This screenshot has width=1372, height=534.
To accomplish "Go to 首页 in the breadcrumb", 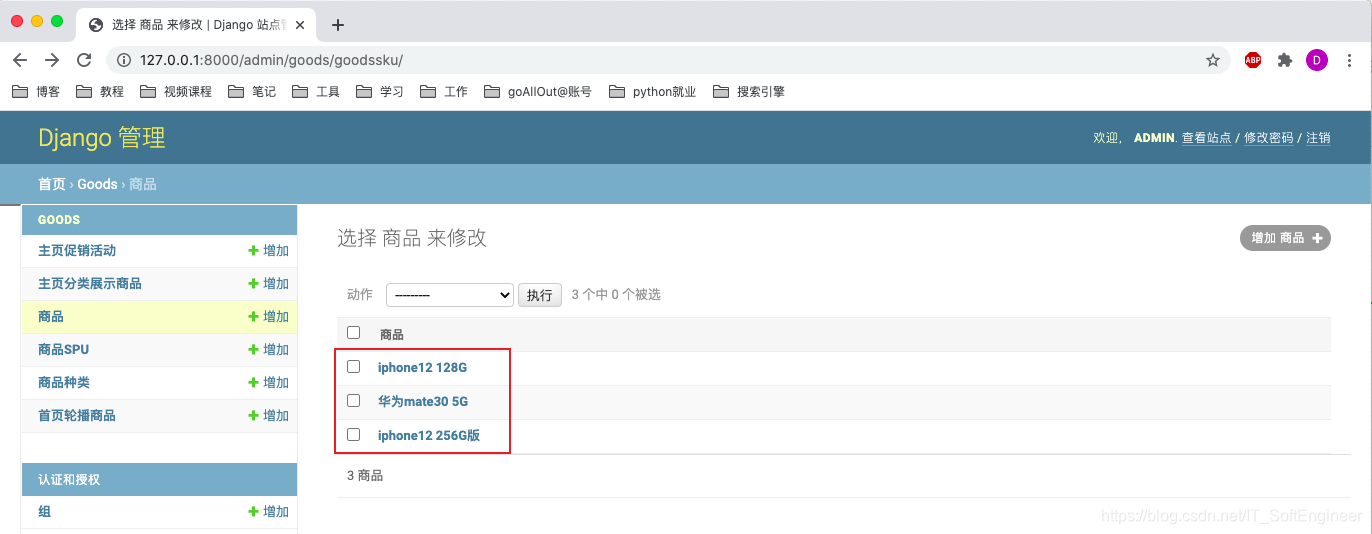I will tap(52, 184).
